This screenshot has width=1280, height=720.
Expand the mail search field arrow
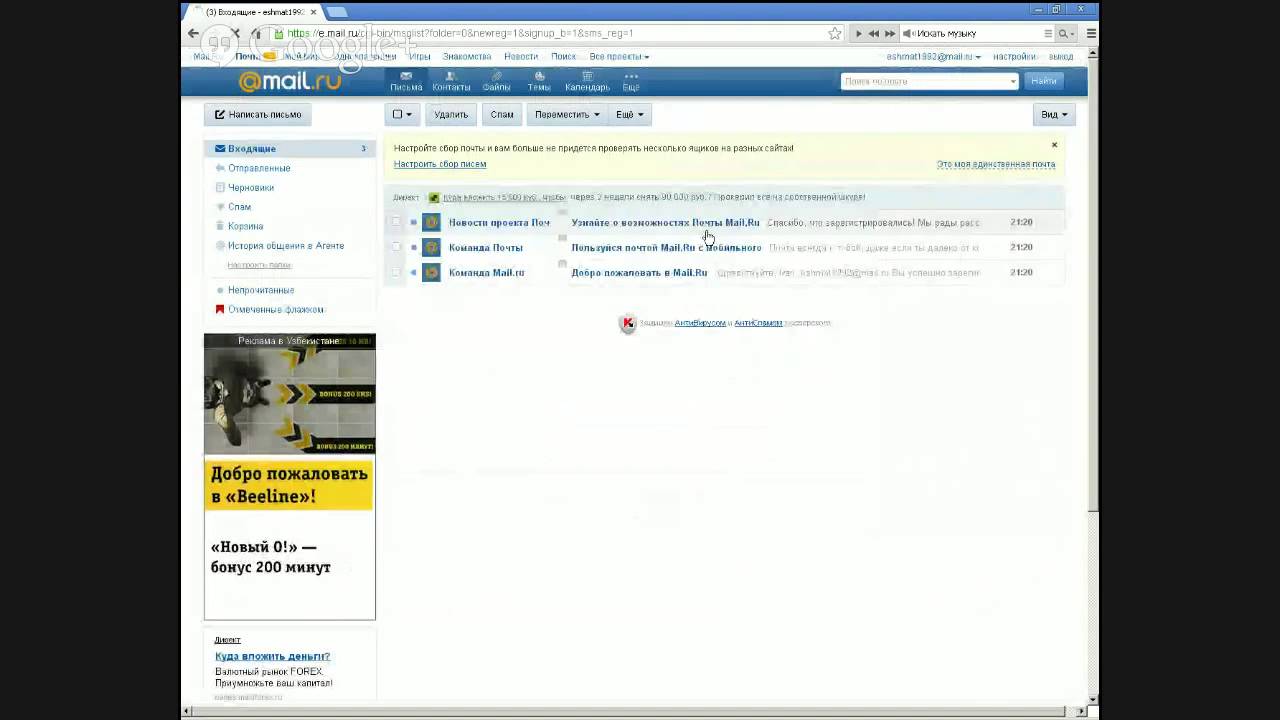point(1013,81)
